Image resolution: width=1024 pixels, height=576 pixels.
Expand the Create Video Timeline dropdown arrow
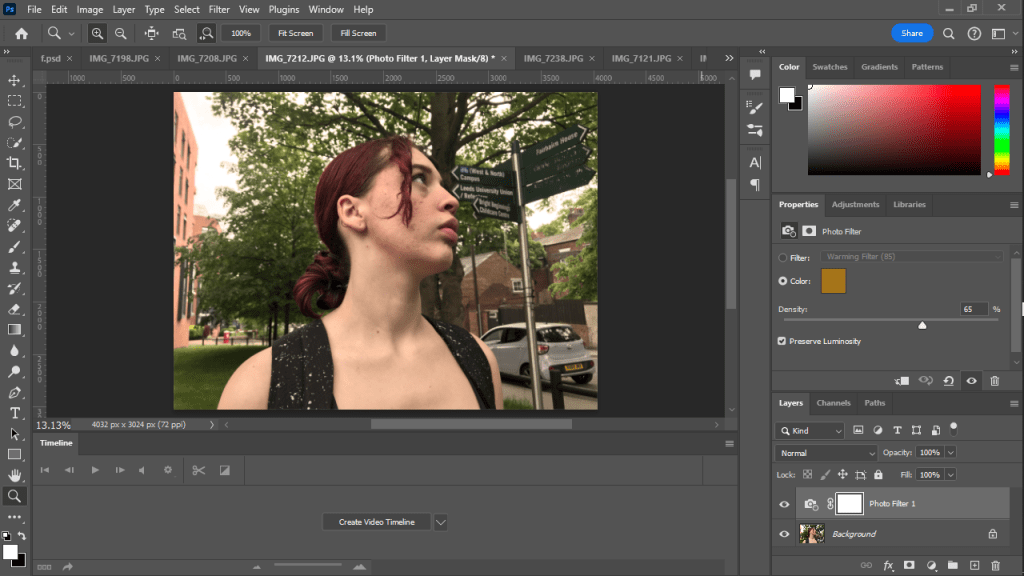pyautogui.click(x=440, y=522)
